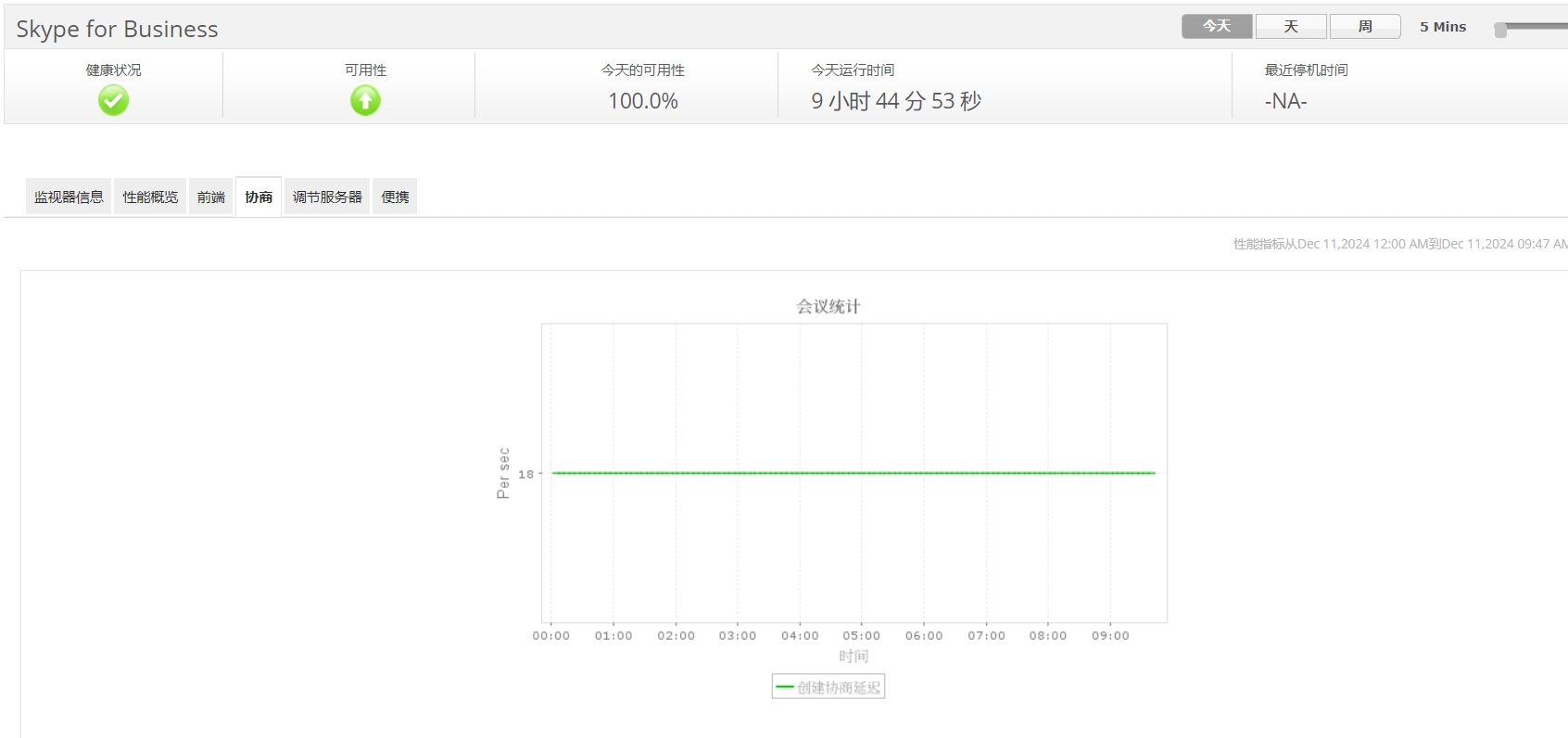
Task: Click the 00:00 x-axis time label
Action: tap(550, 635)
